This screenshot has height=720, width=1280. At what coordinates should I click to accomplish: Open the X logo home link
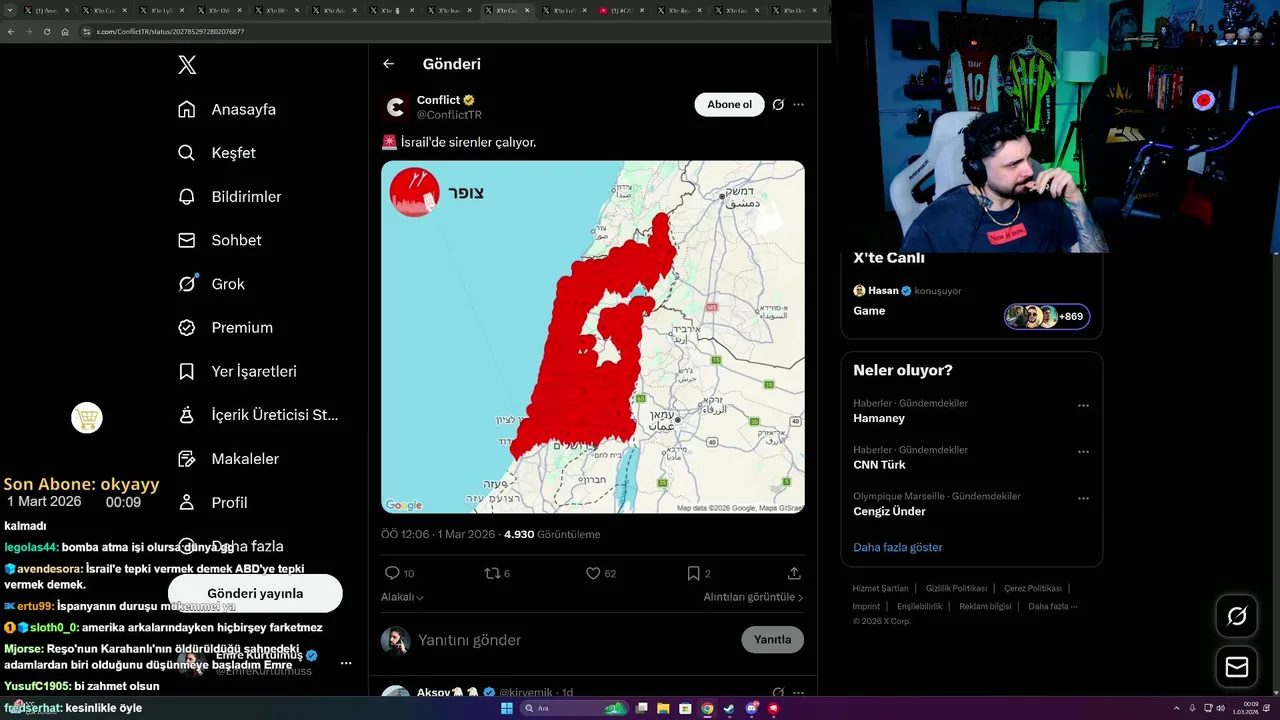(187, 65)
